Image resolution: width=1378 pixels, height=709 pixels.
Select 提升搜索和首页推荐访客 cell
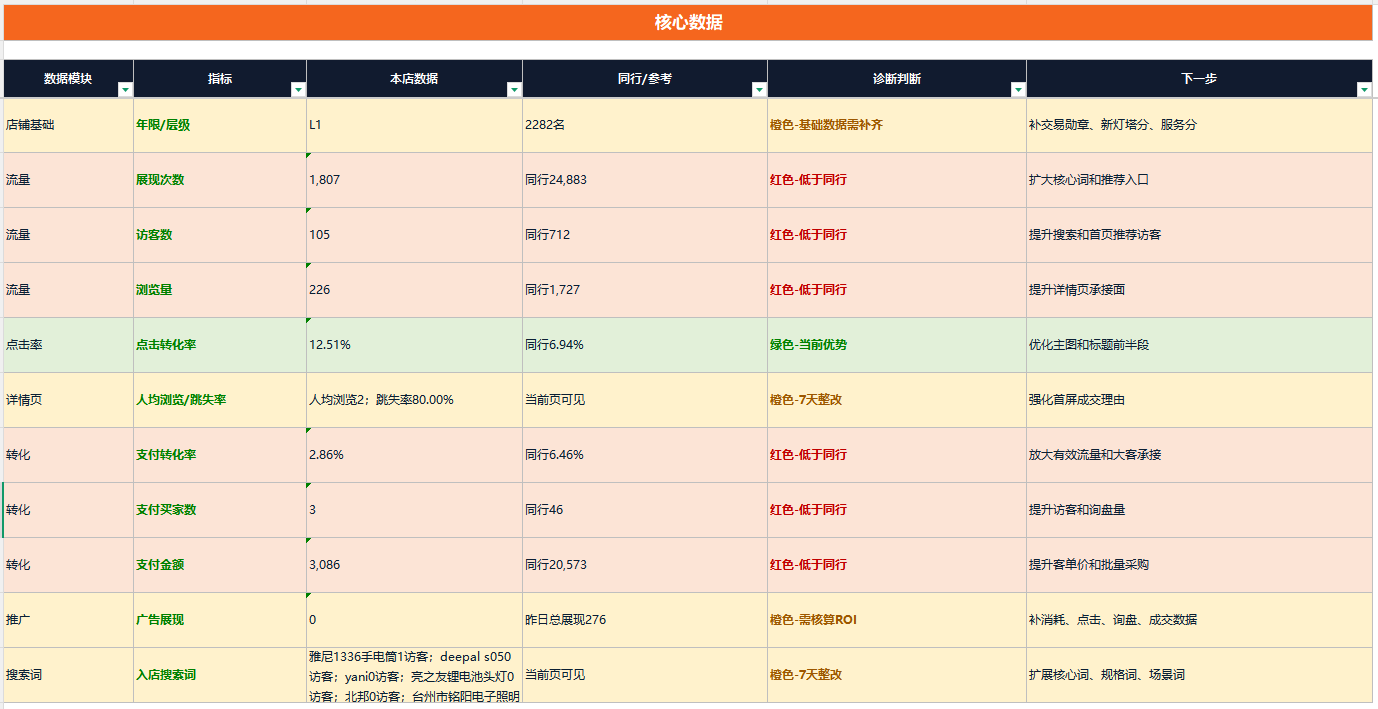click(x=1199, y=236)
